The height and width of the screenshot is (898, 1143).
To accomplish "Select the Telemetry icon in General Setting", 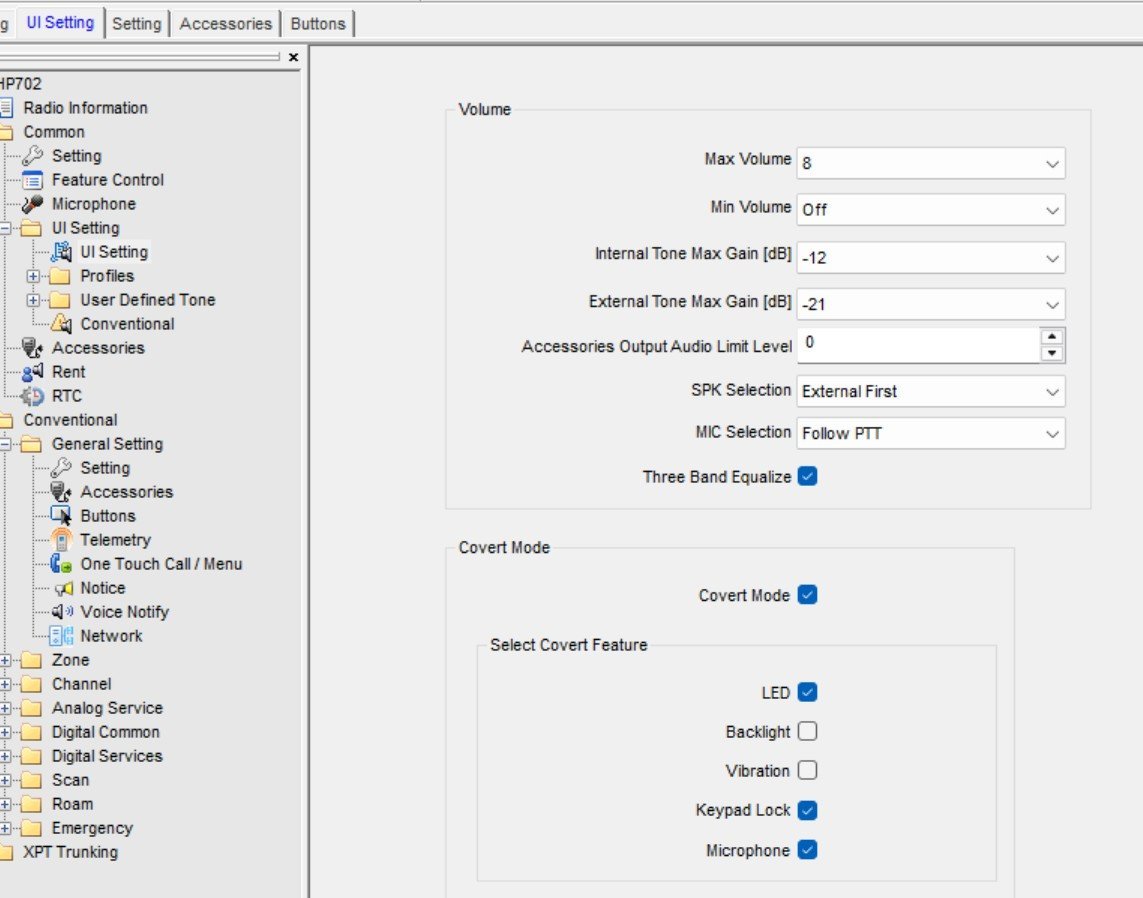I will pyautogui.click(x=62, y=540).
